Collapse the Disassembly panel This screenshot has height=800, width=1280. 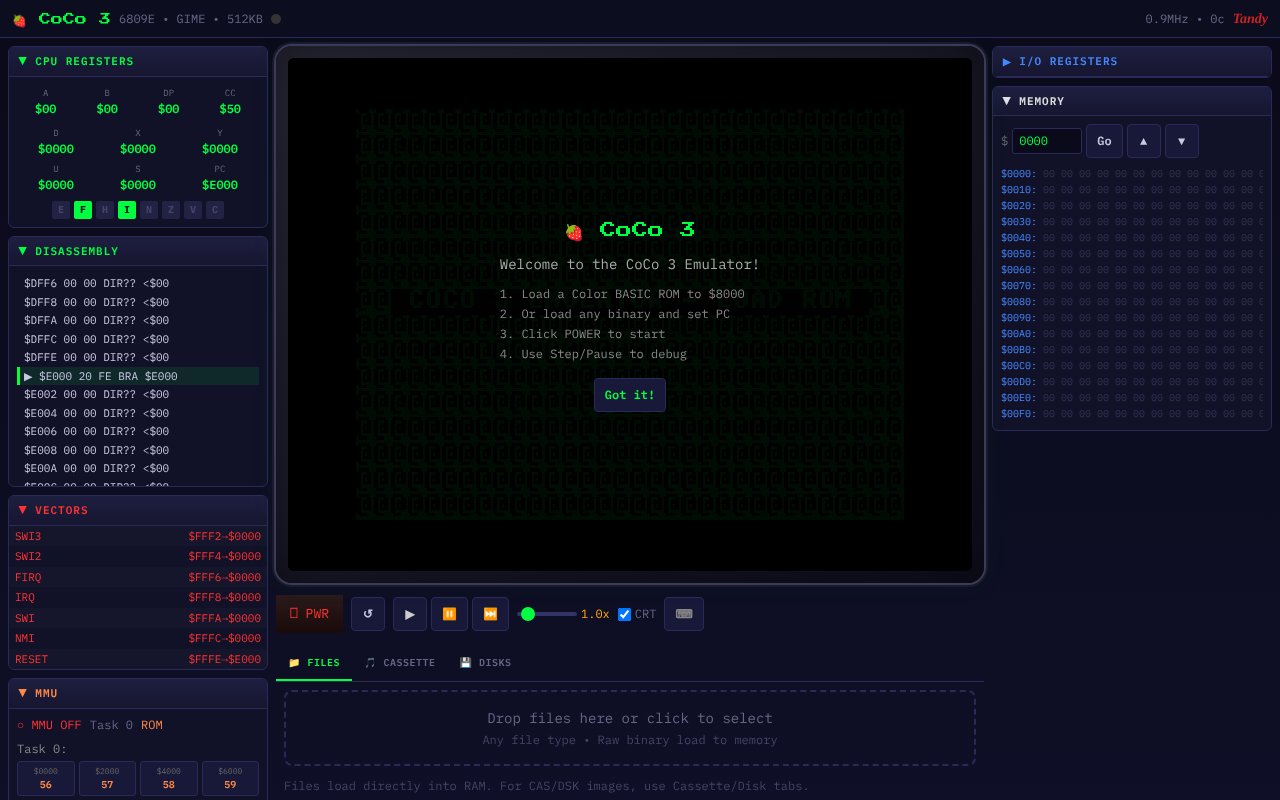23,251
